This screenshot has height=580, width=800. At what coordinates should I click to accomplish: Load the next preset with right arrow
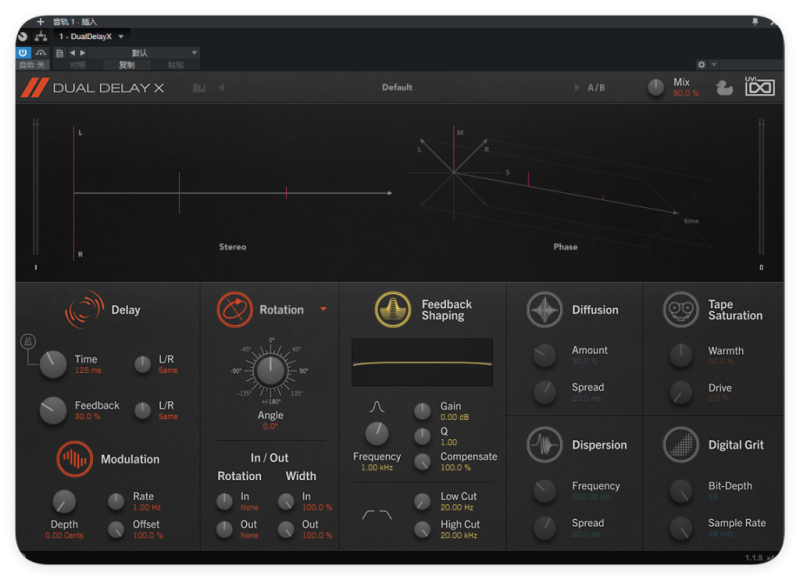point(577,88)
